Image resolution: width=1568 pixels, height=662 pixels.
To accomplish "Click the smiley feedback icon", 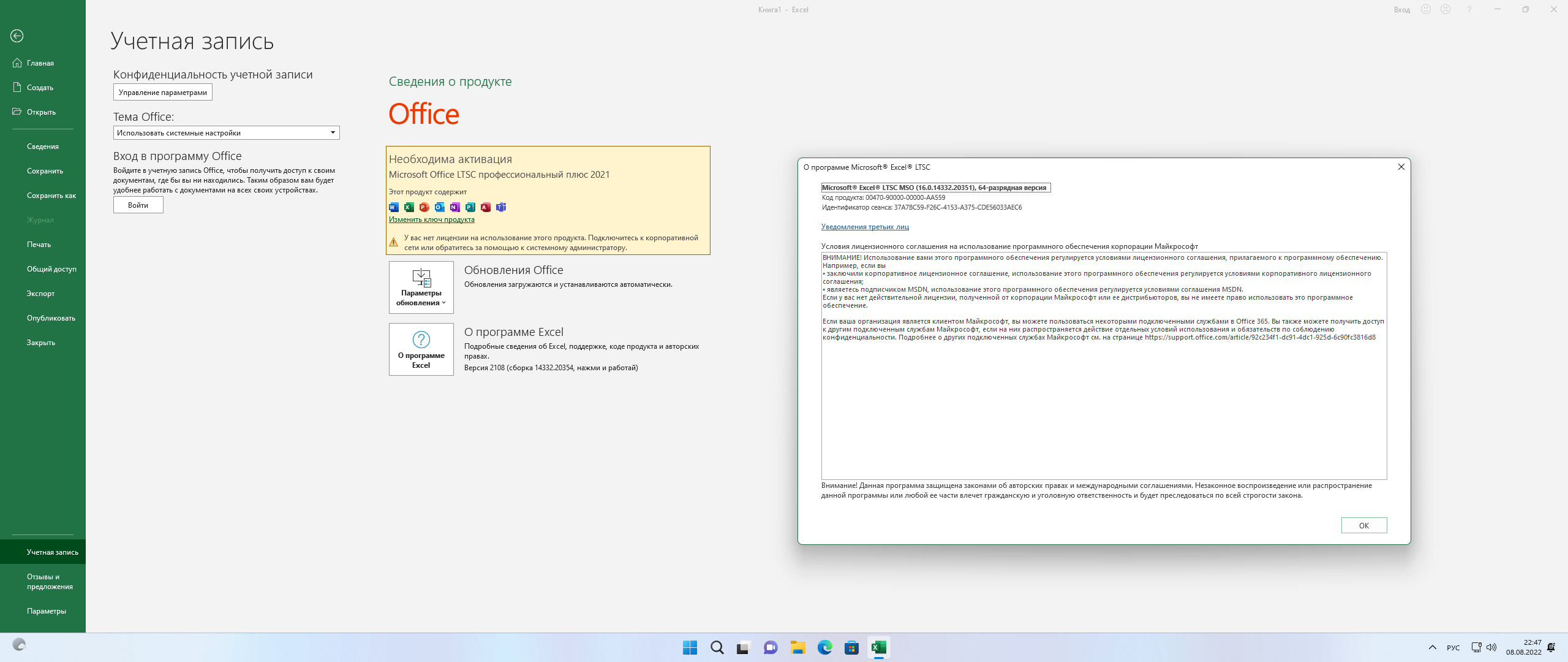I will pos(1426,10).
